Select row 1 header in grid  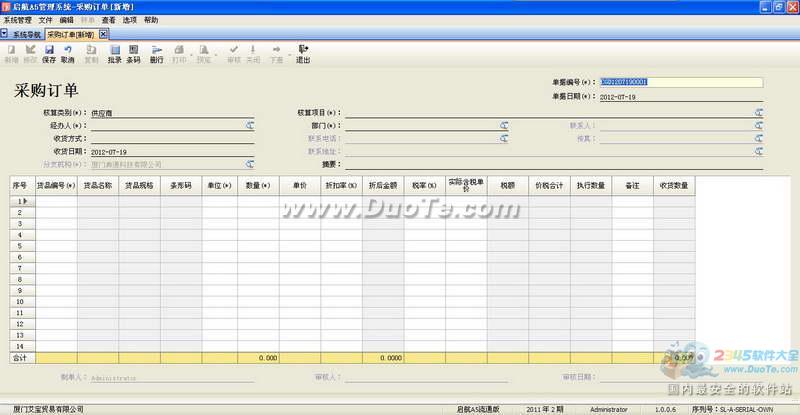[18, 201]
